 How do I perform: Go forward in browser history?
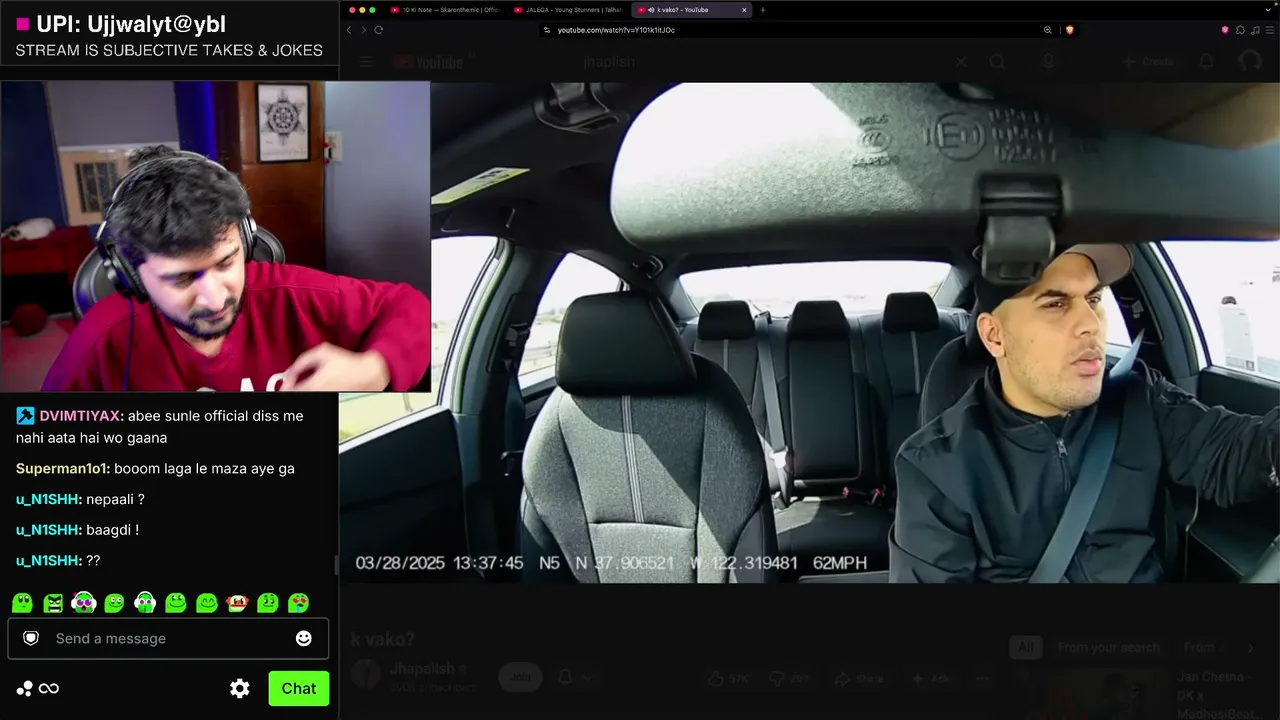(x=363, y=30)
